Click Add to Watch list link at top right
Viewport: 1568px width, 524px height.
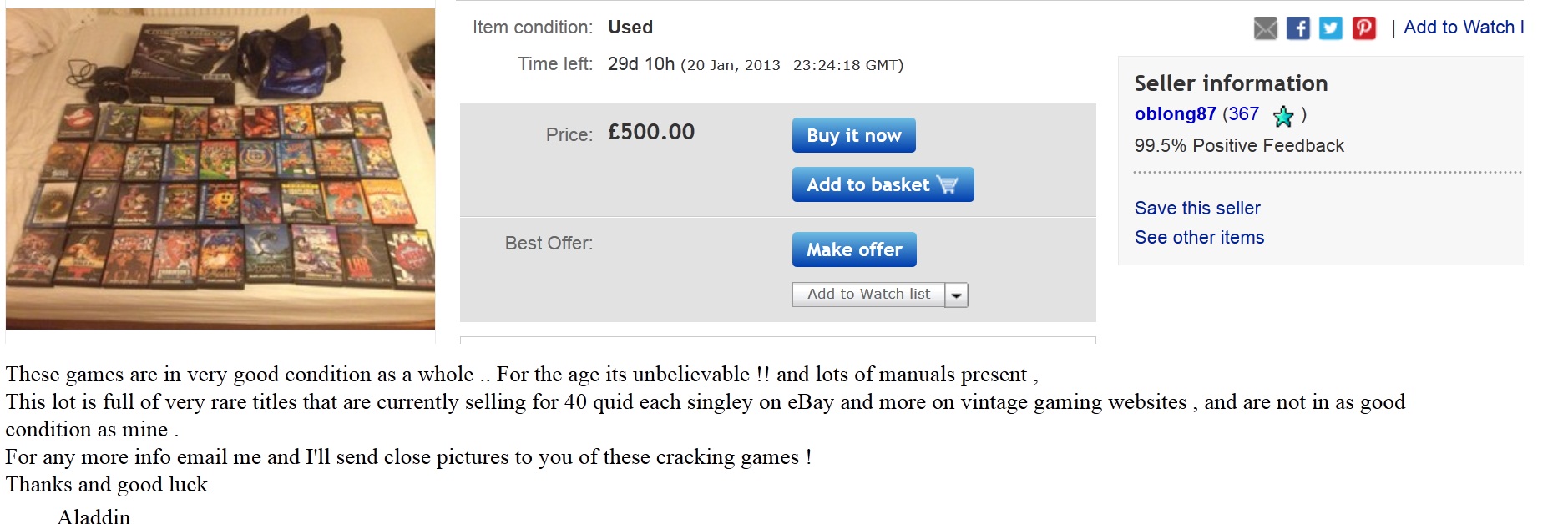[x=1464, y=28]
